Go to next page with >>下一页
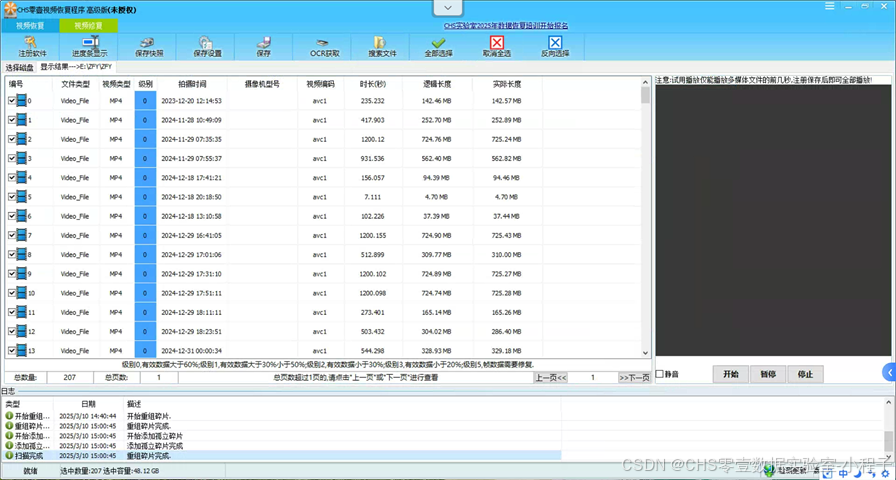Viewport: 896px width, 480px height. [634, 378]
